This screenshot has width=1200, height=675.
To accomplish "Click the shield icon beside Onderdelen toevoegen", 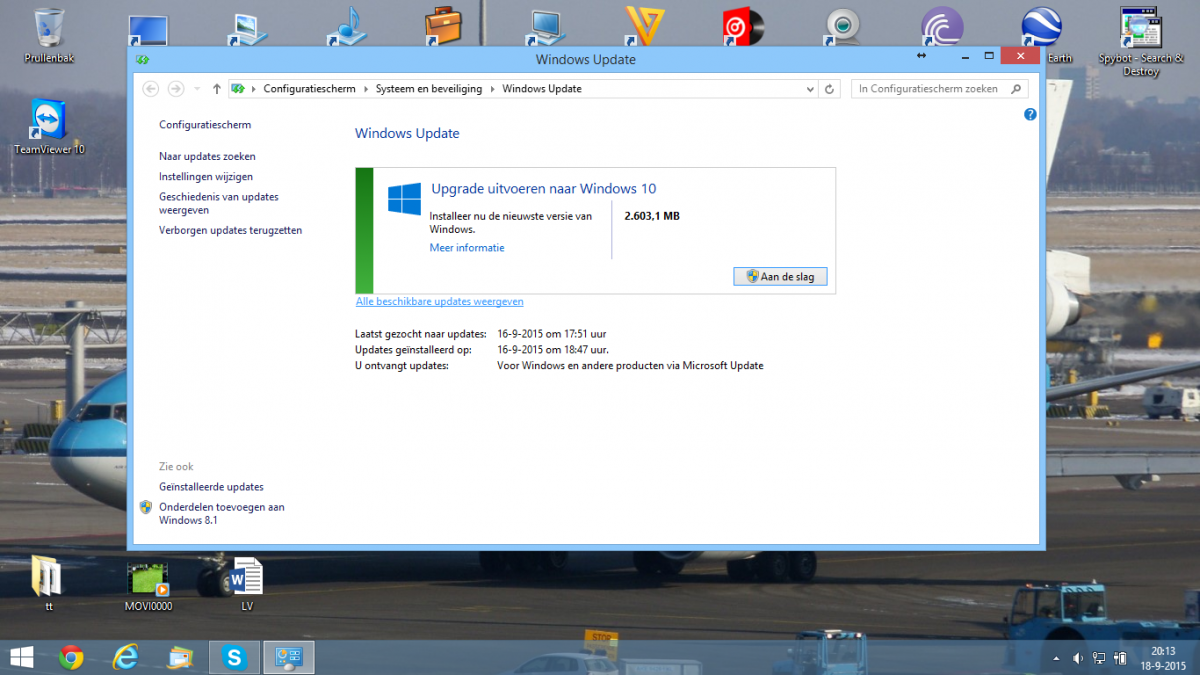I will point(145,508).
